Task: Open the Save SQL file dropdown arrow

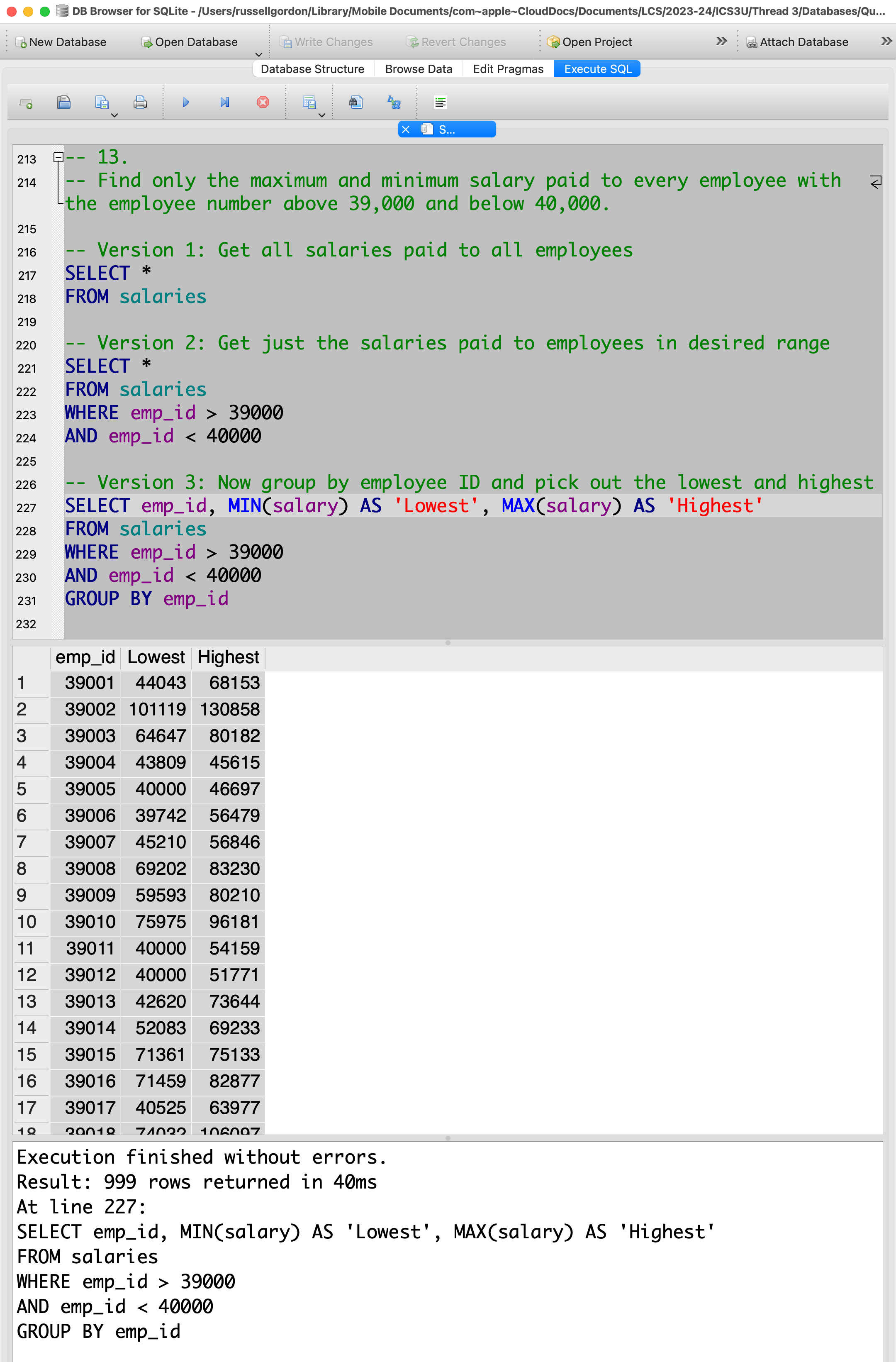Action: coord(114,115)
